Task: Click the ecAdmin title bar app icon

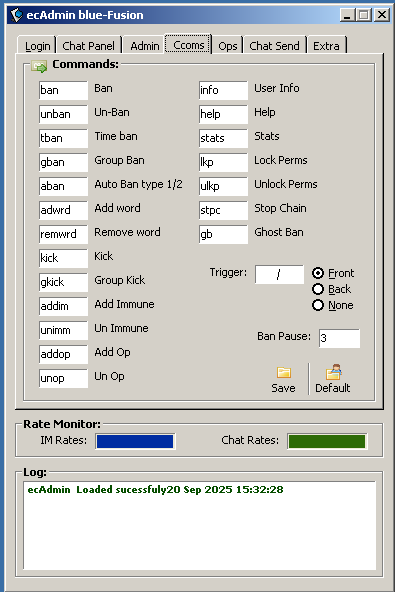Action: coord(16,15)
